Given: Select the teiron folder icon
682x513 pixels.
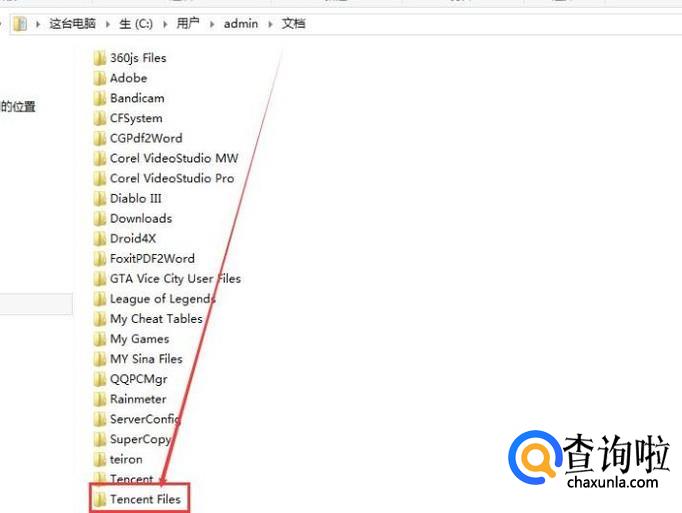Looking at the screenshot, I should pyautogui.click(x=100, y=459).
